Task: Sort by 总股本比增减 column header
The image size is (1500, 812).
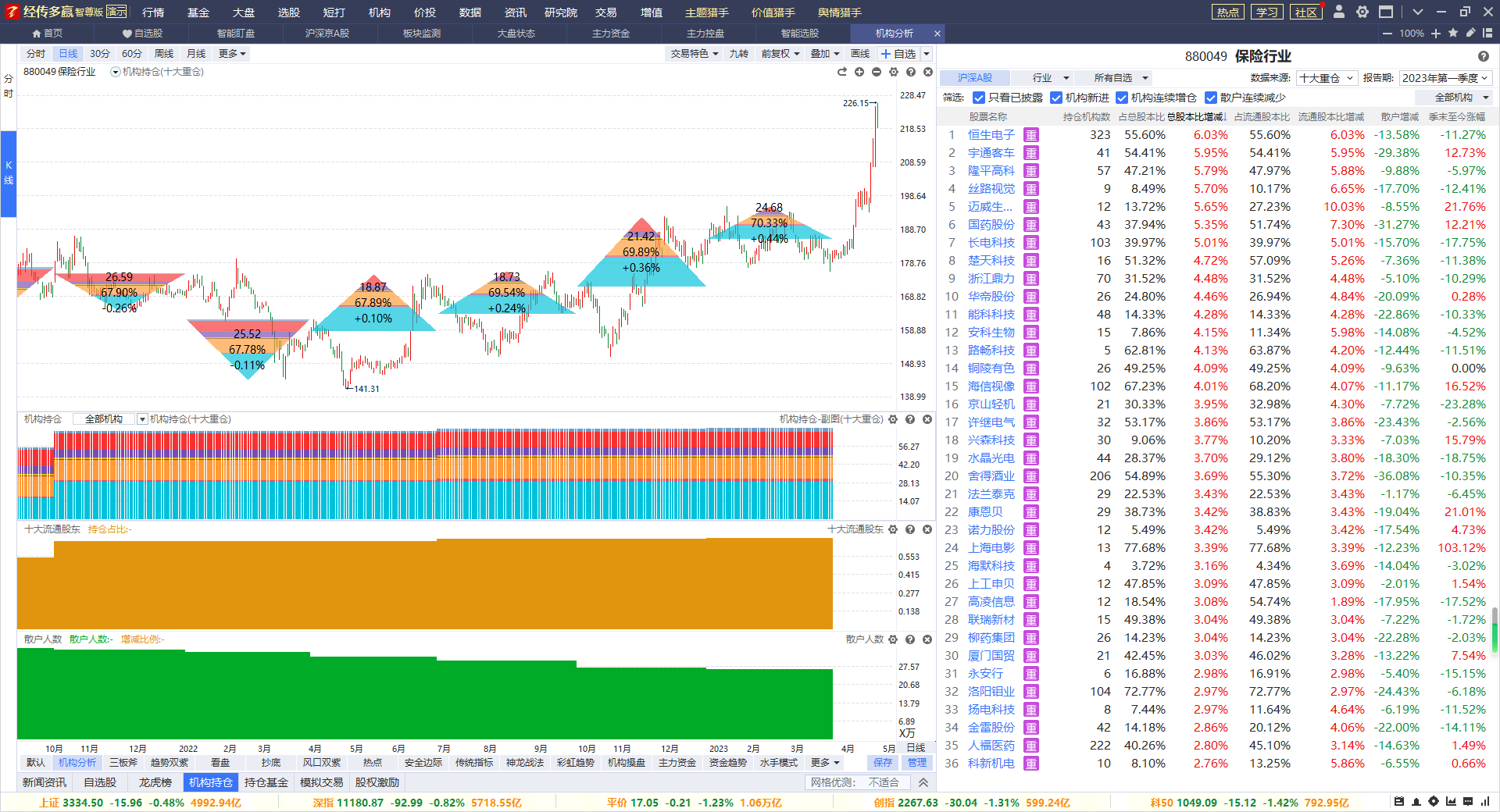Action: [x=1197, y=117]
